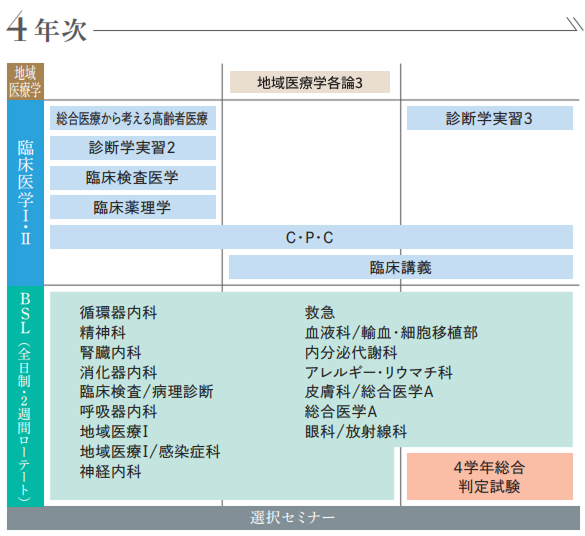Screen dimensions: 585x536
Task: Select the BSL green side label
Action: 25,396
